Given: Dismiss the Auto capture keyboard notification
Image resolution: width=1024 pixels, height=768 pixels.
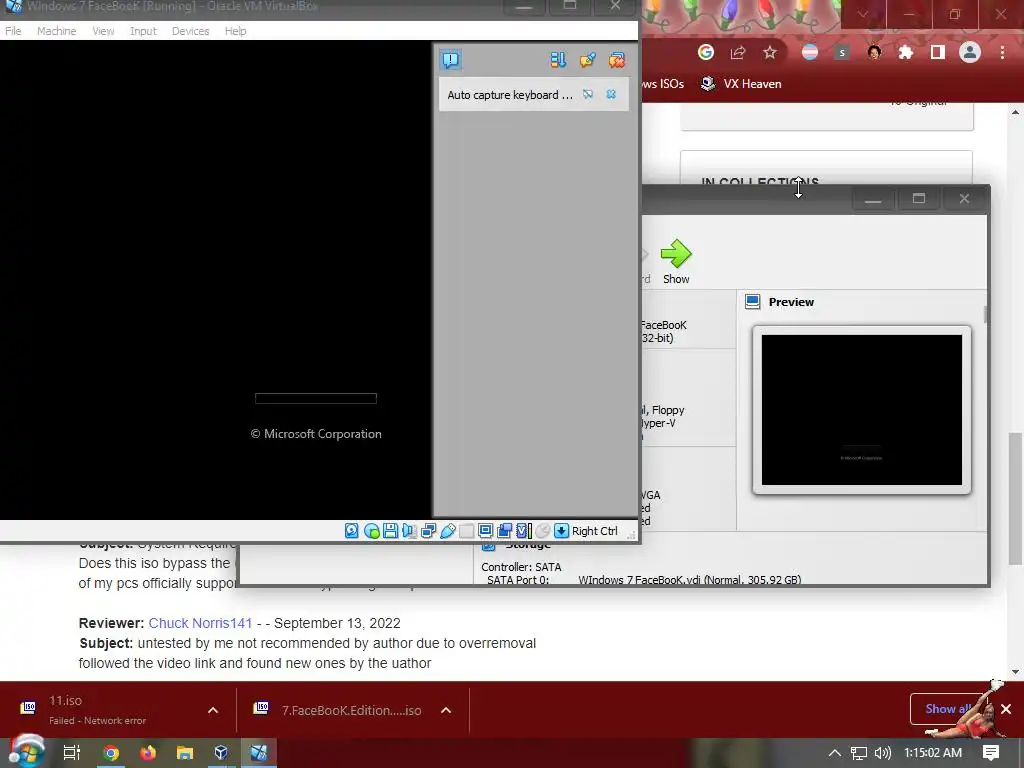Looking at the screenshot, I should [611, 95].
